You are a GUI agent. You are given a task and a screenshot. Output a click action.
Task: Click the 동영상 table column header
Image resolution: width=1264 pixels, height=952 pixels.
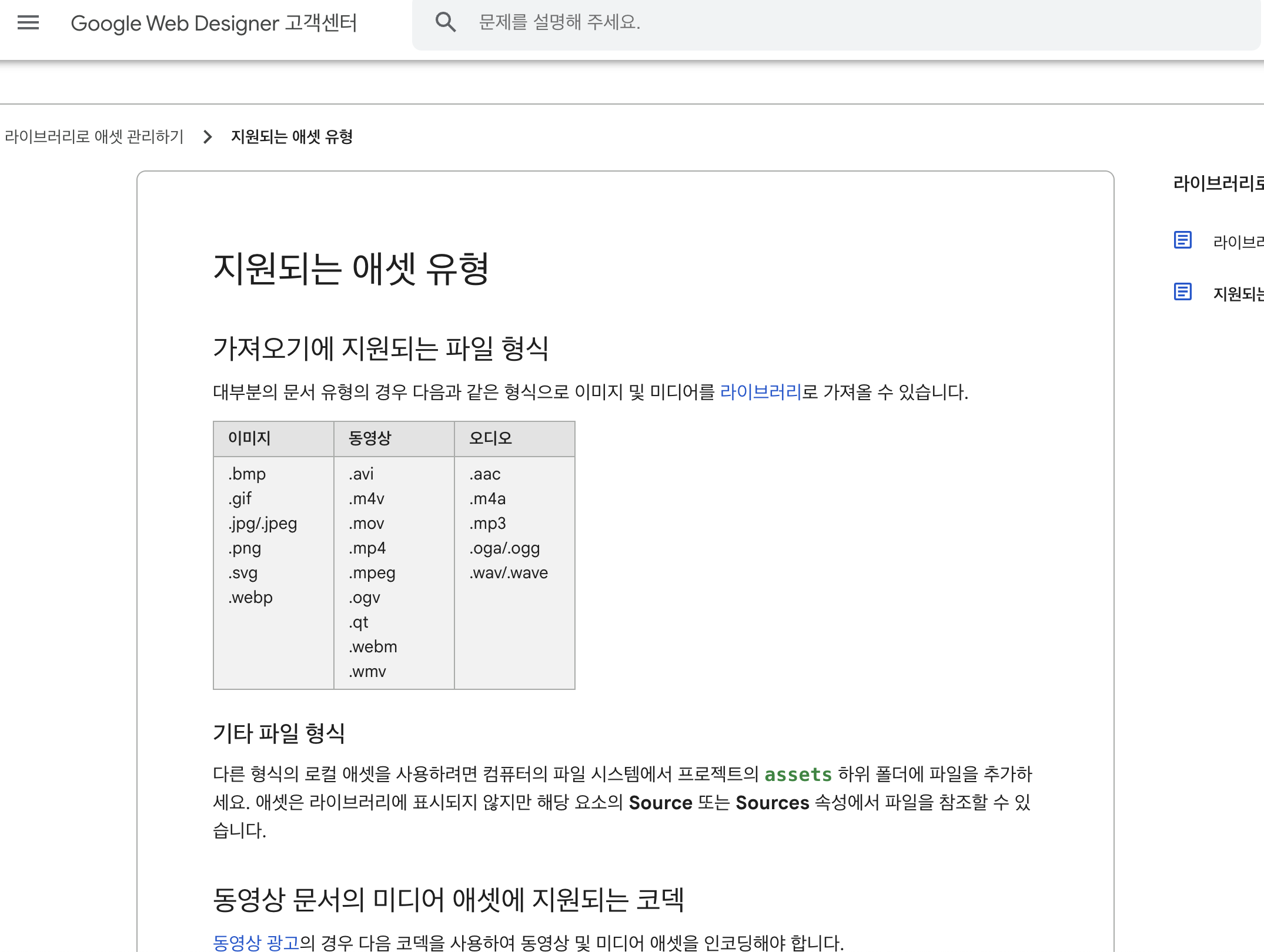pyautogui.click(x=370, y=438)
